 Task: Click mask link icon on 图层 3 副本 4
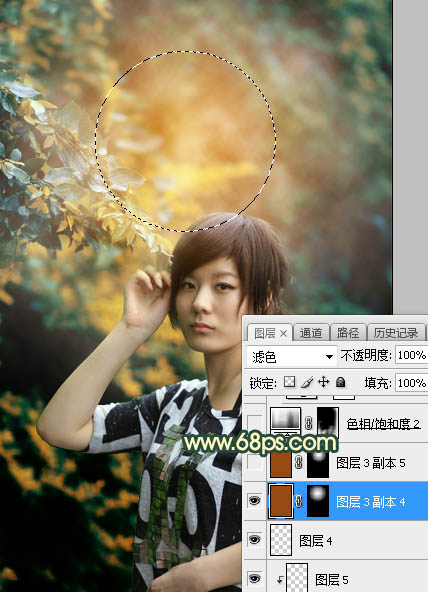coord(299,501)
